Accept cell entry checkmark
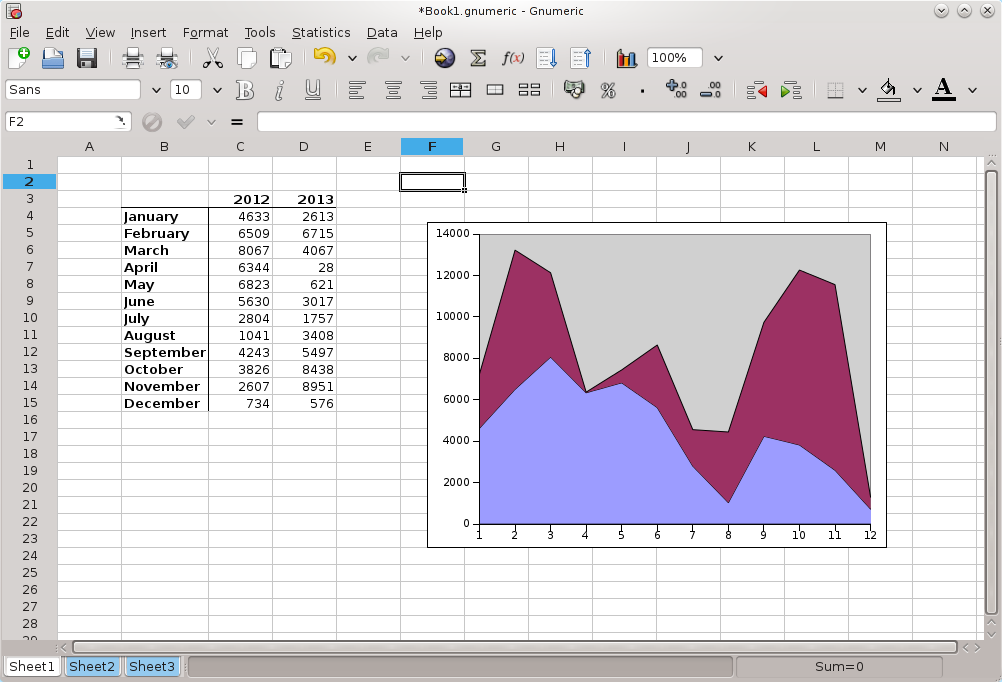Screen dimensions: 1002x682 185,122
